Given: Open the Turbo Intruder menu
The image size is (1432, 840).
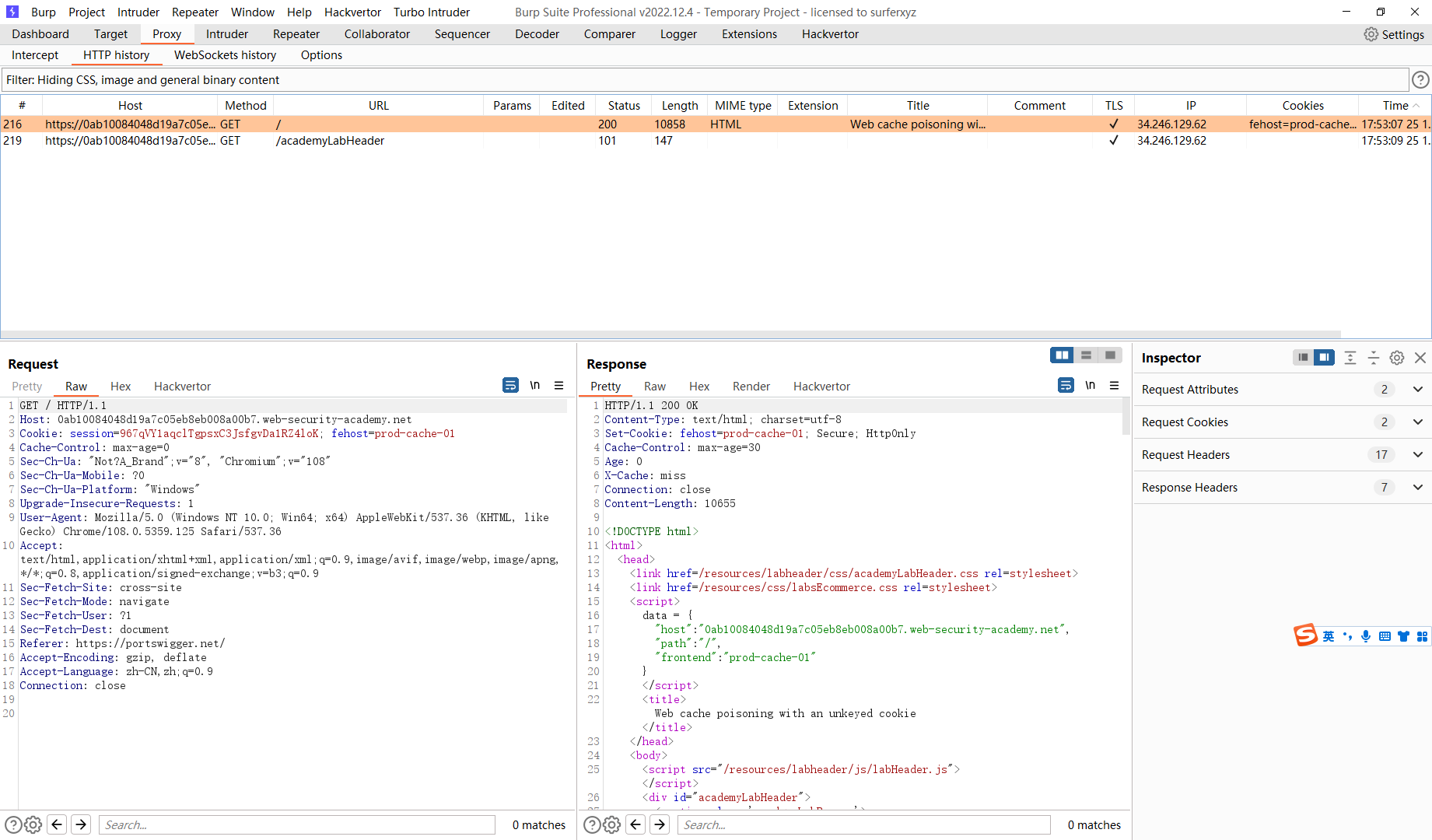Looking at the screenshot, I should pyautogui.click(x=432, y=12).
